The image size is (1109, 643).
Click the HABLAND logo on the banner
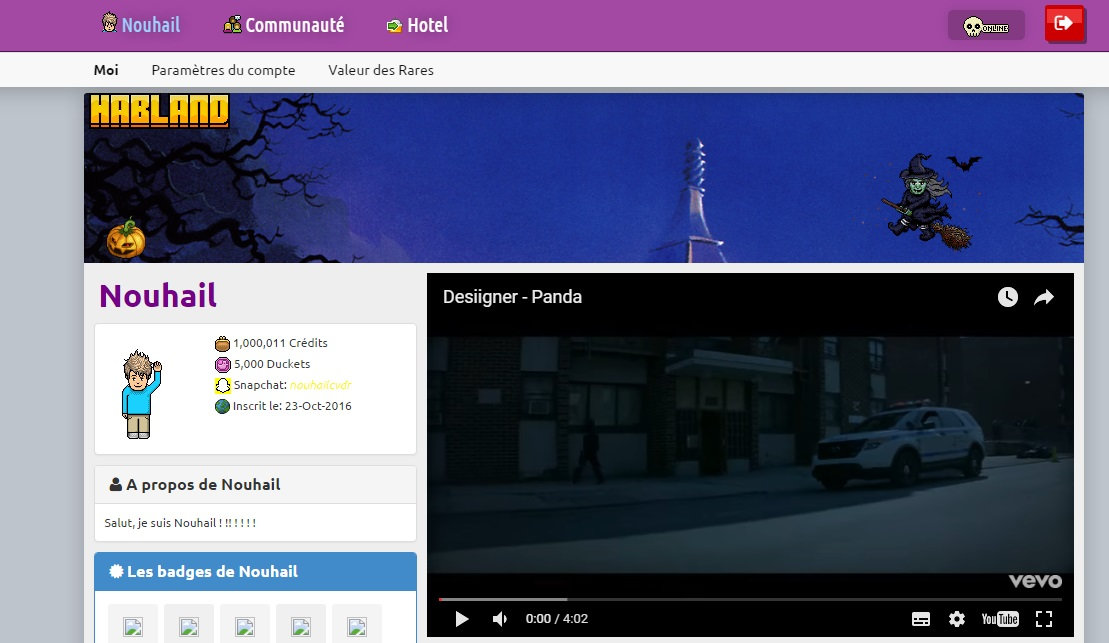click(x=157, y=112)
